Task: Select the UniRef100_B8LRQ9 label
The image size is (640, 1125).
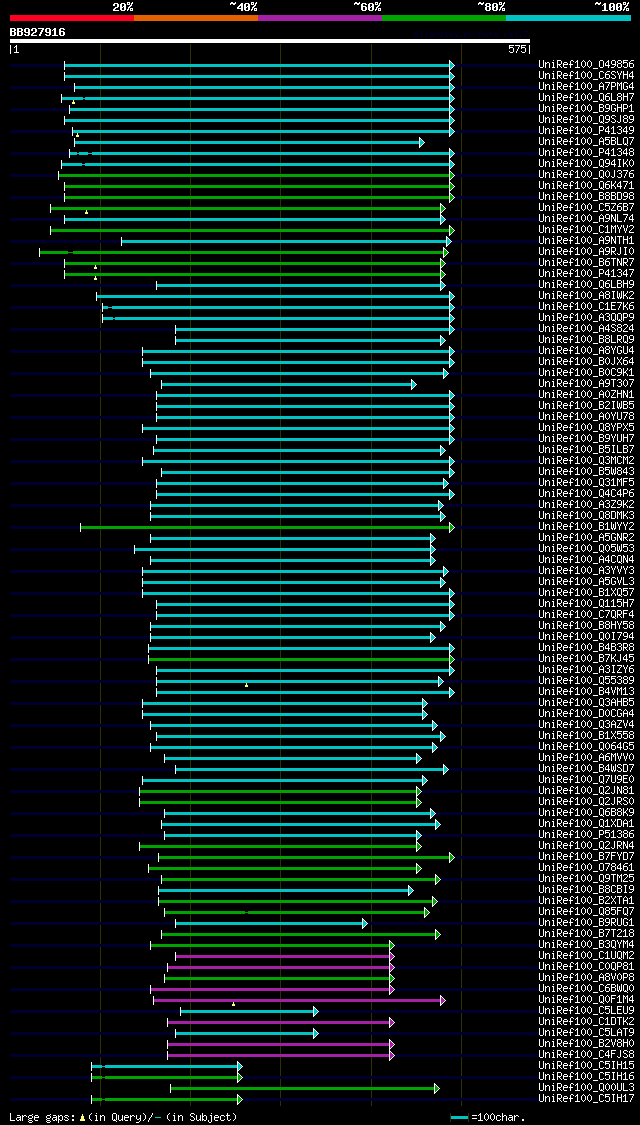Action: 586,339
